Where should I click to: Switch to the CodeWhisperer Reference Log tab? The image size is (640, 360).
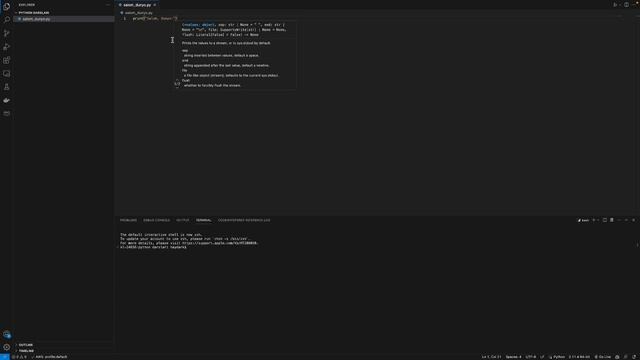pyautogui.click(x=244, y=220)
